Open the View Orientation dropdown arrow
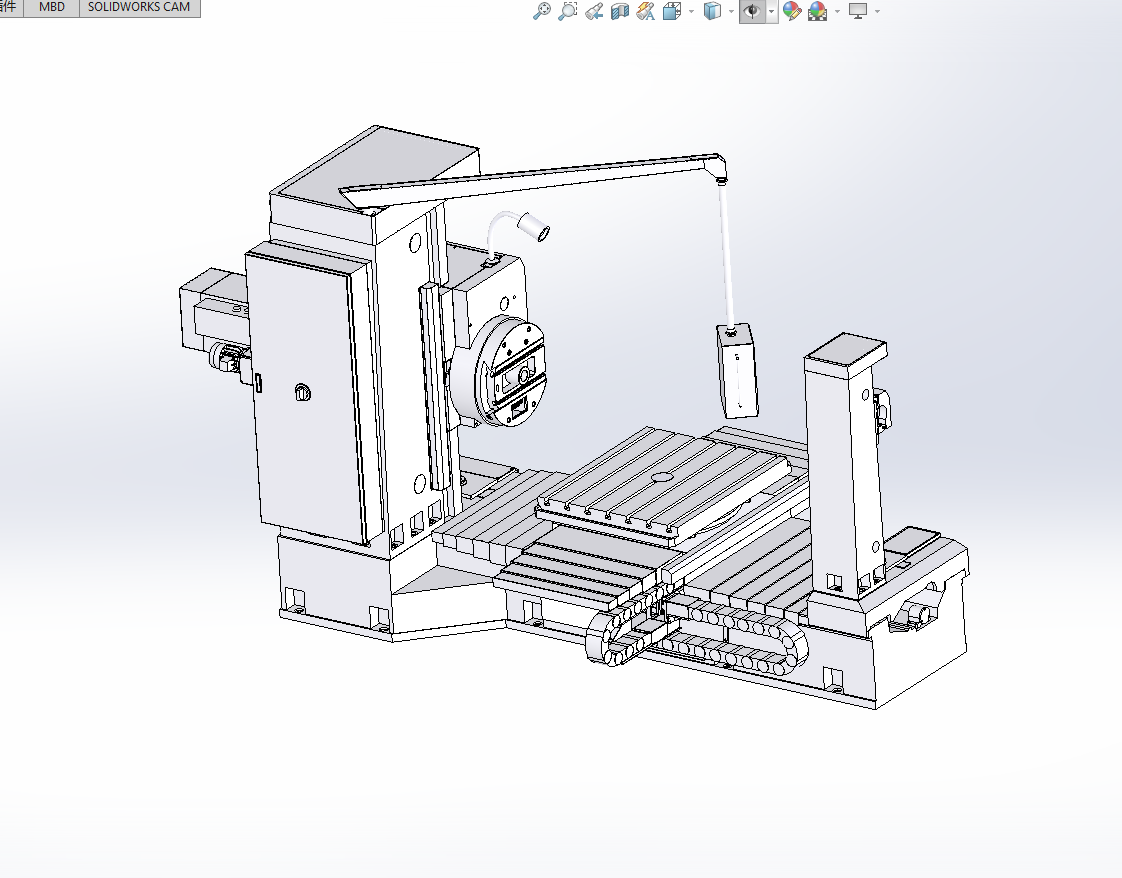Screen dimensions: 1122x878 [691, 11]
